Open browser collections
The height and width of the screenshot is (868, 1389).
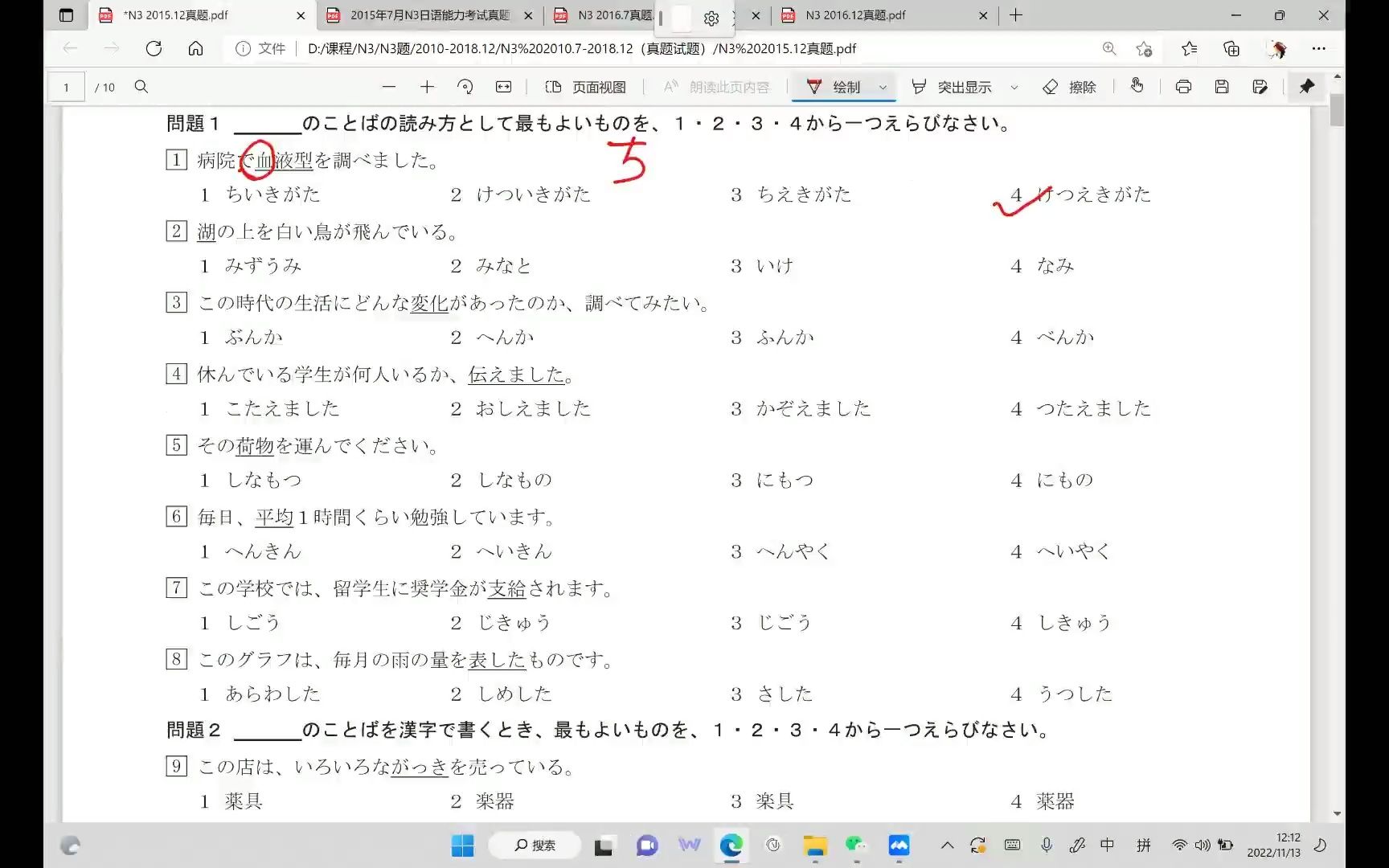coord(1231,49)
